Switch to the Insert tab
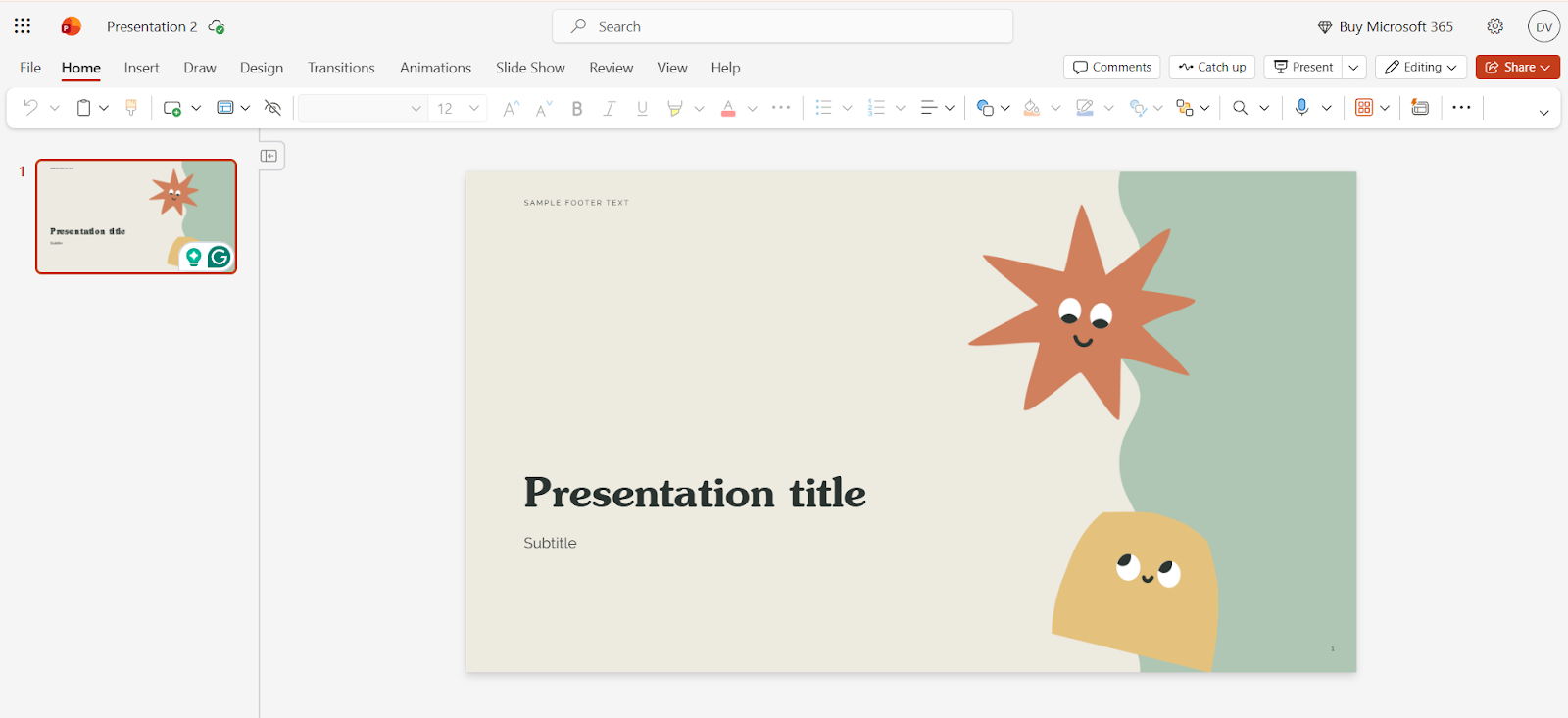Image resolution: width=1568 pixels, height=718 pixels. (x=141, y=68)
